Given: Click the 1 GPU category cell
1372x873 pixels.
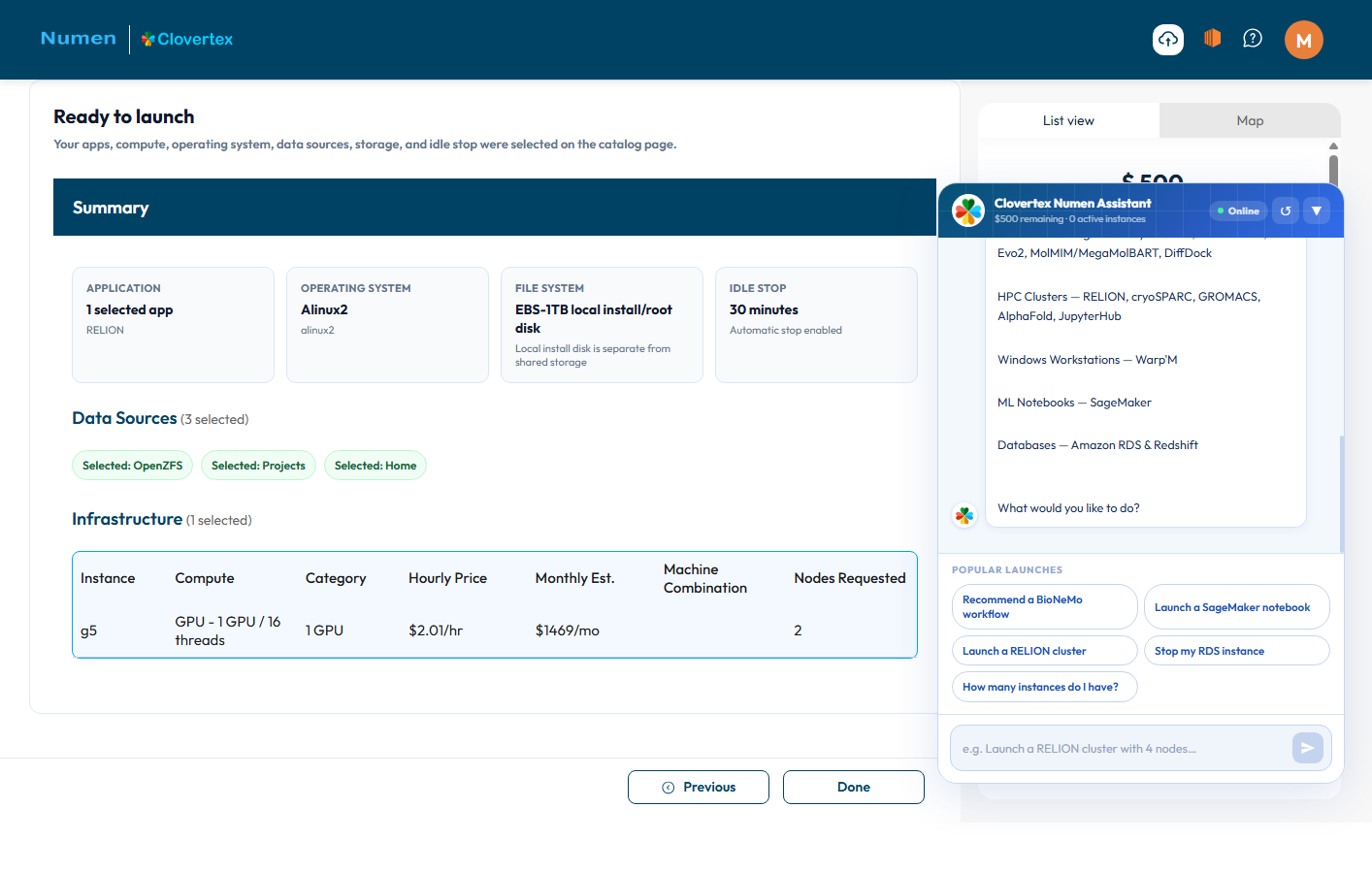Looking at the screenshot, I should [325, 630].
